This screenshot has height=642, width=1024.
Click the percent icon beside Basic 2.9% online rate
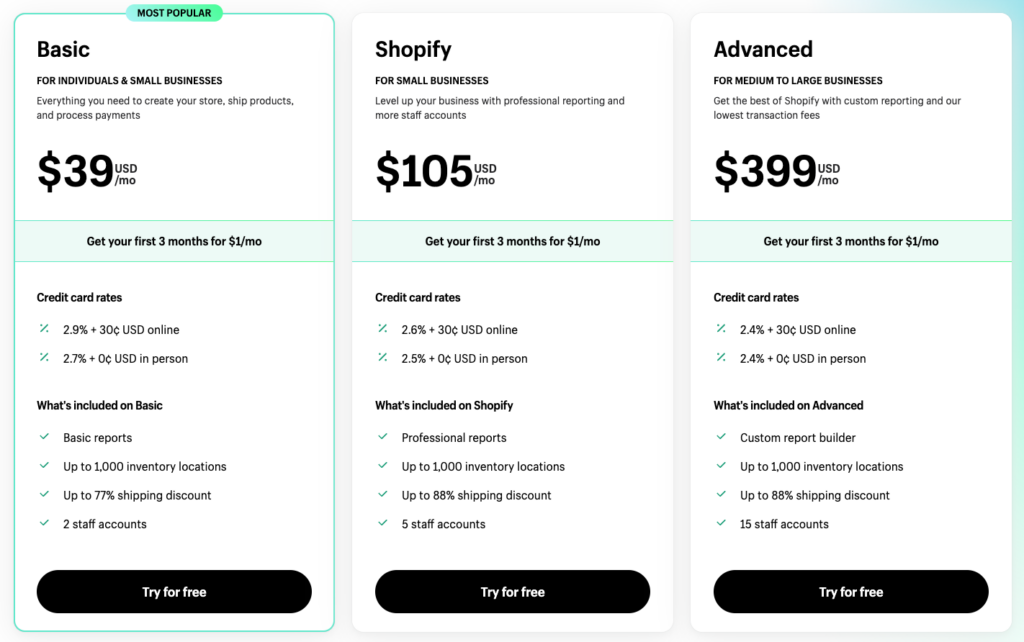click(44, 328)
